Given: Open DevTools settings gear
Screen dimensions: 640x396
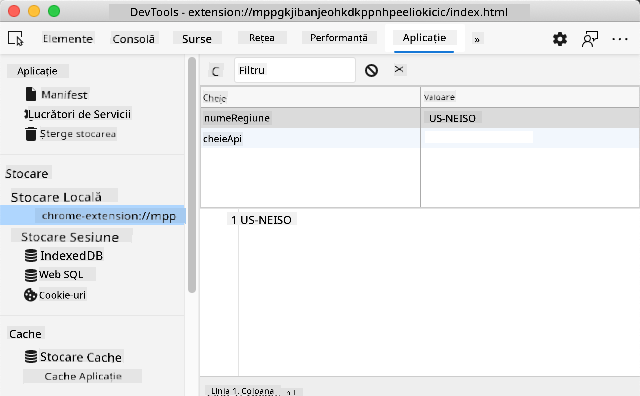Looking at the screenshot, I should tap(560, 39).
